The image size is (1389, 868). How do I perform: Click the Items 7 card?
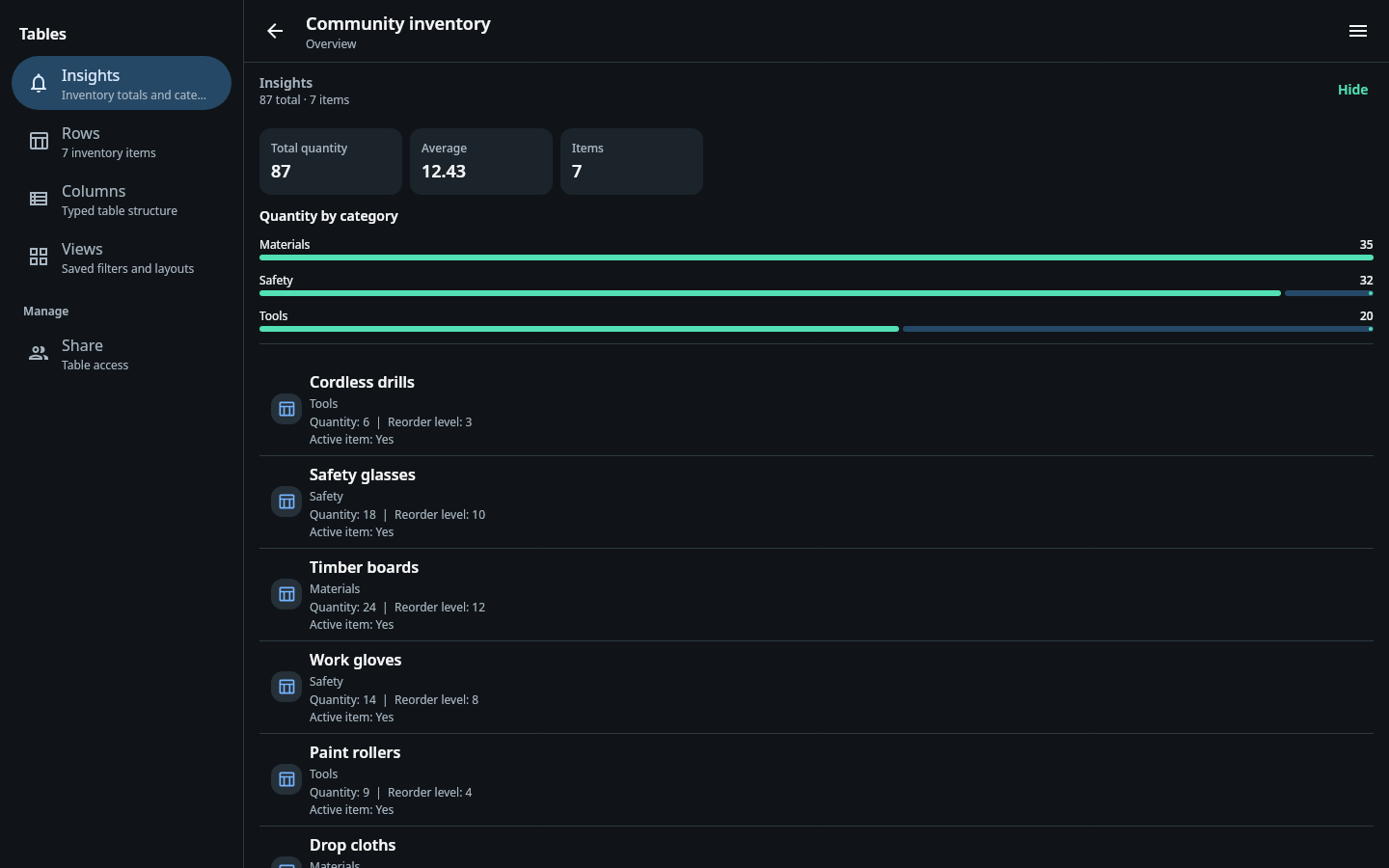632,161
